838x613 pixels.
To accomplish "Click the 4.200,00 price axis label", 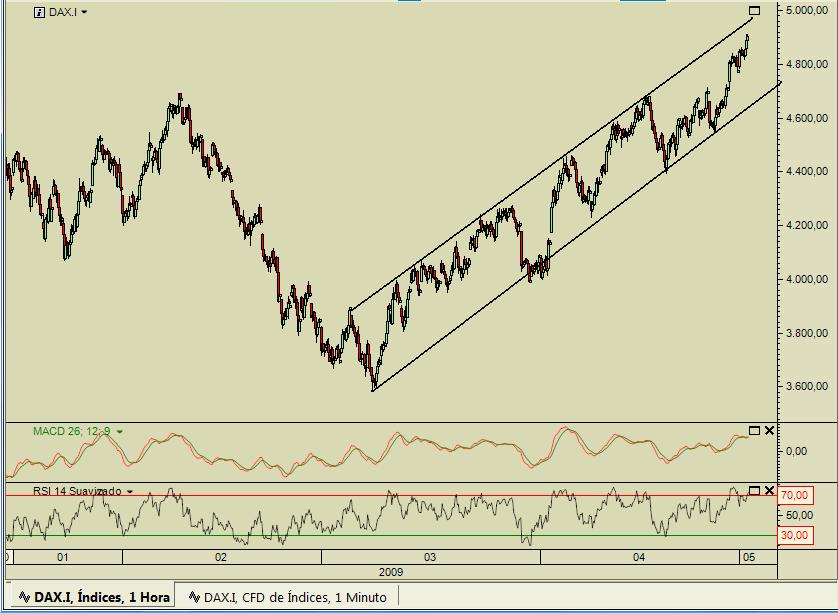I will [x=806, y=225].
